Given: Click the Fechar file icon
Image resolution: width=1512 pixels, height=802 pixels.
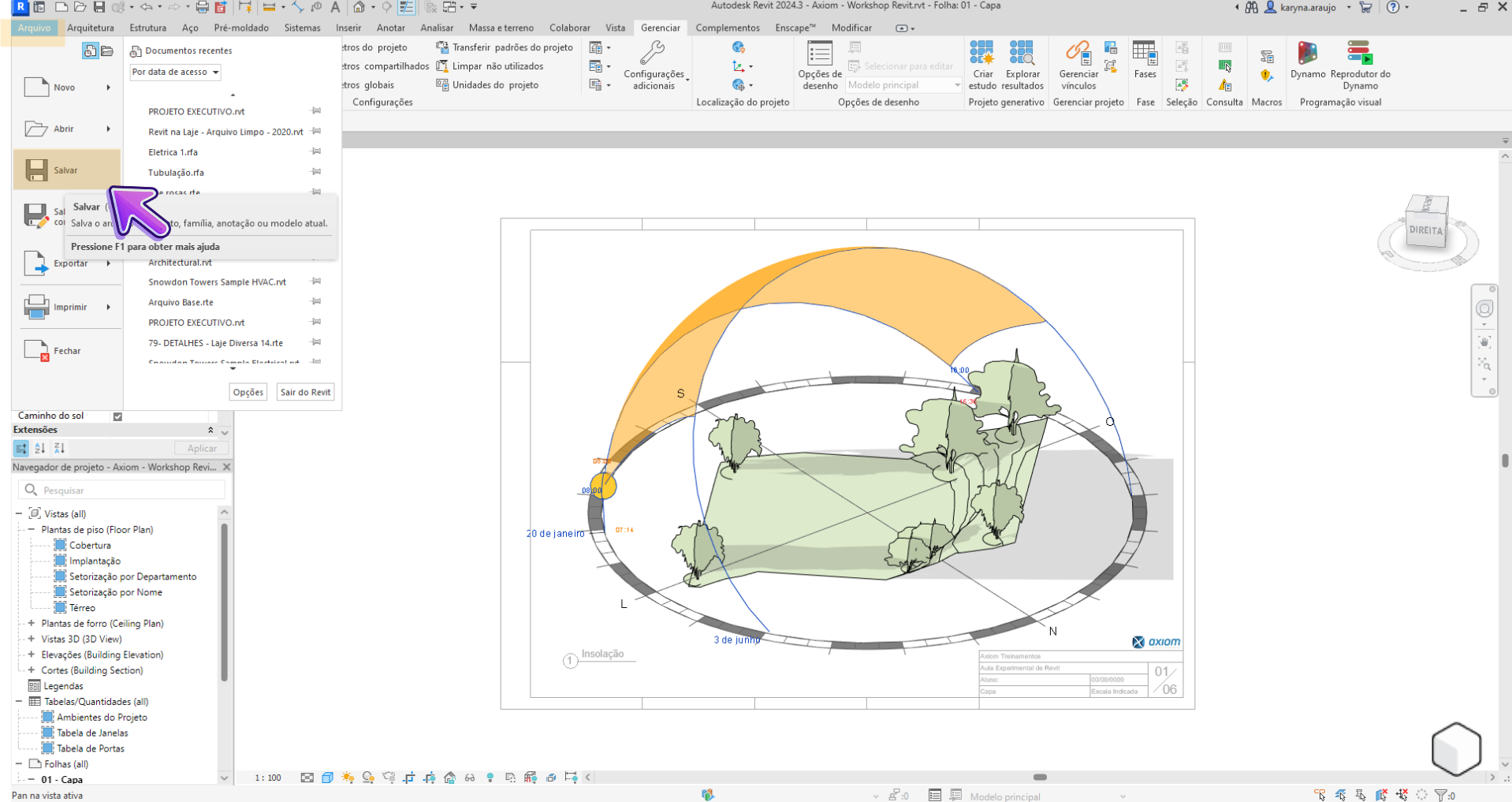Looking at the screenshot, I should tap(36, 350).
